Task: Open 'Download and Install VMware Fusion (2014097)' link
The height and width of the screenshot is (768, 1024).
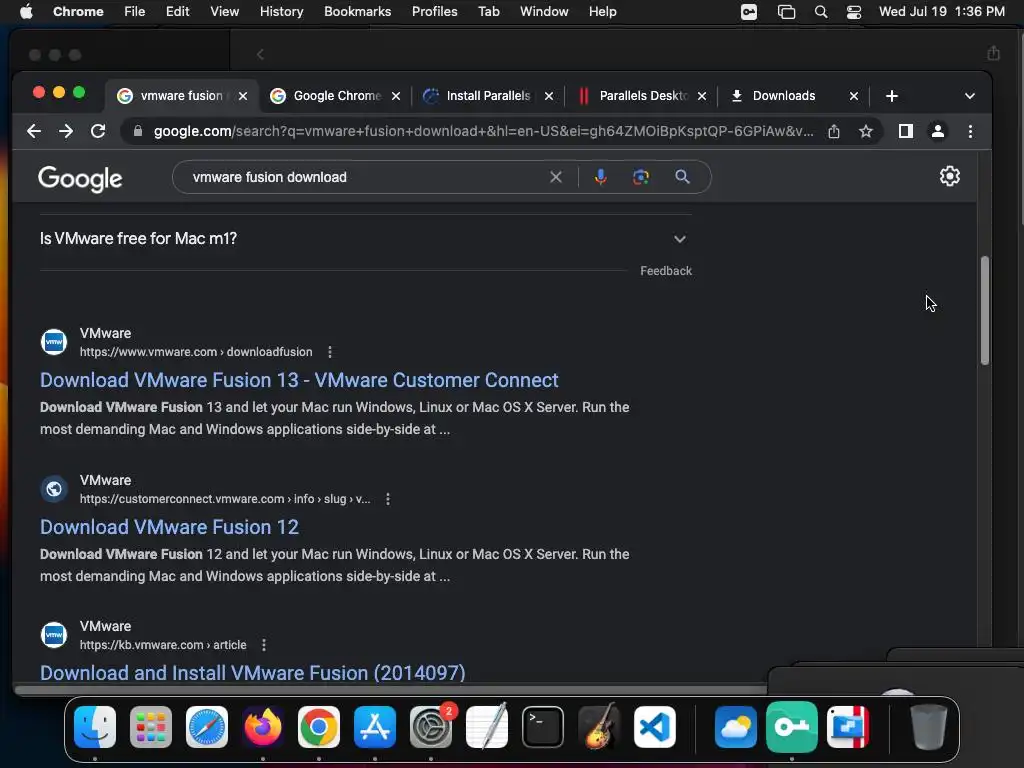Action: click(253, 673)
